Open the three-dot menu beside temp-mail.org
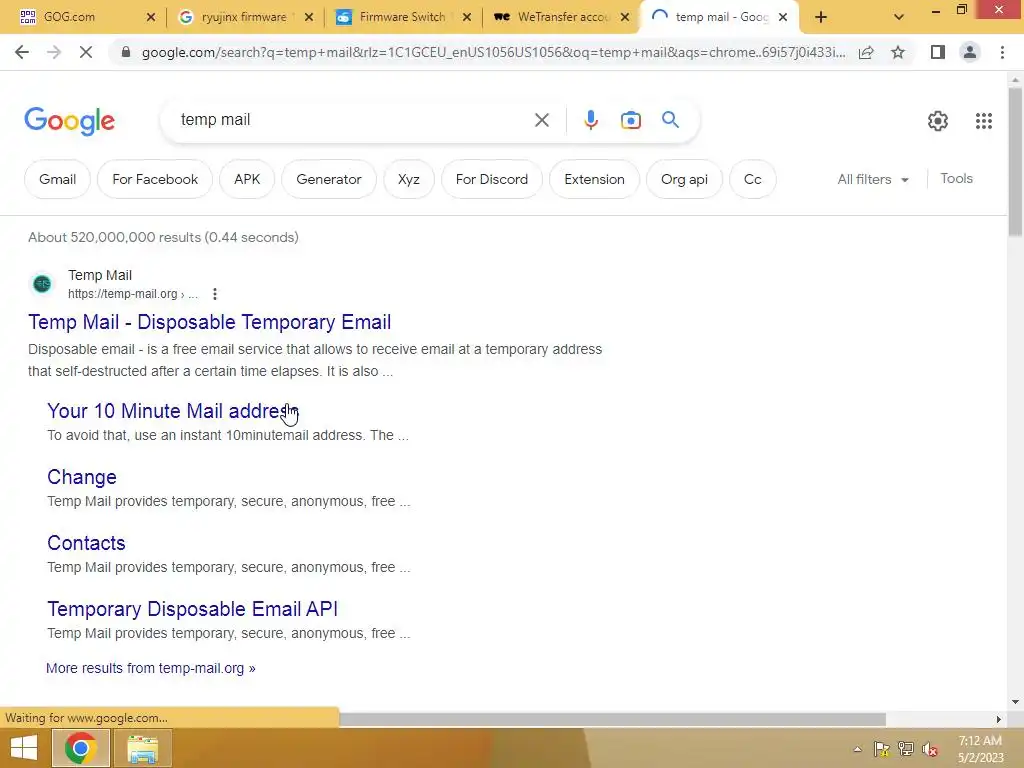This screenshot has width=1024, height=768. [x=215, y=294]
